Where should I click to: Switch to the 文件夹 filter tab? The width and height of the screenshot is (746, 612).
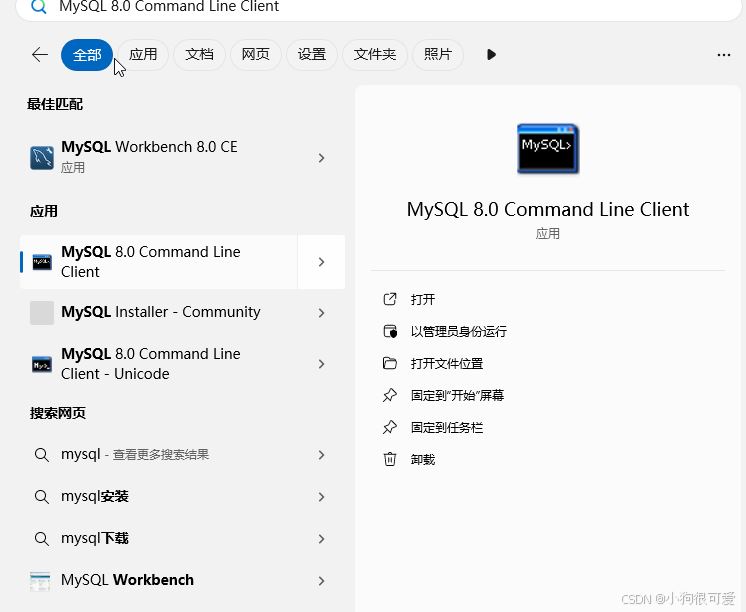tap(375, 55)
